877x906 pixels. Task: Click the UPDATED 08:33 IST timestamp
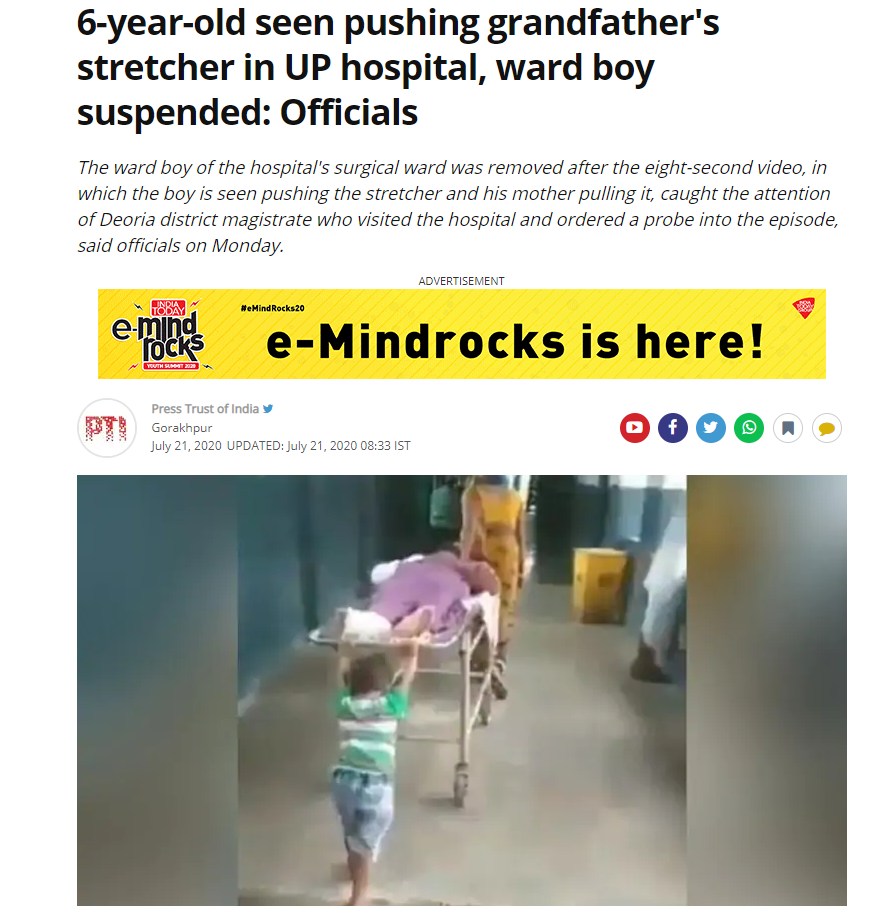(318, 445)
